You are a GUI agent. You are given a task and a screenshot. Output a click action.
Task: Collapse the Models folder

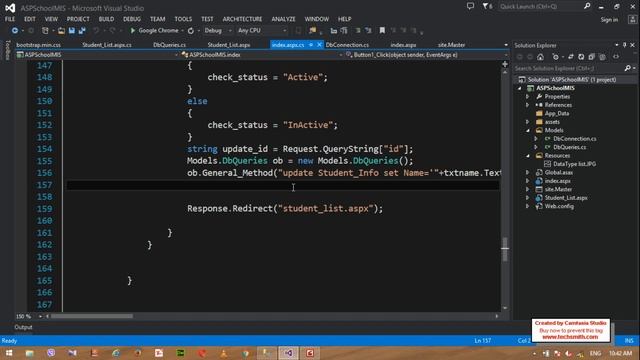[527, 130]
